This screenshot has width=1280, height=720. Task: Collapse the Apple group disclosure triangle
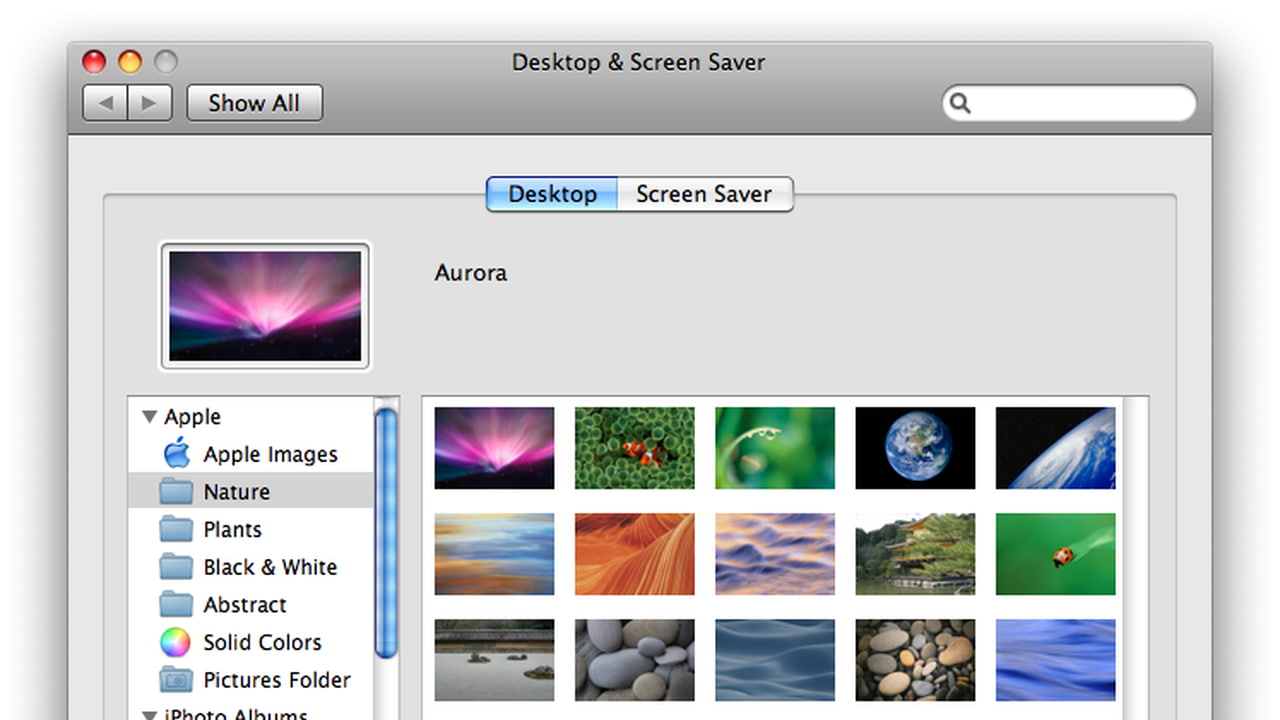point(149,417)
